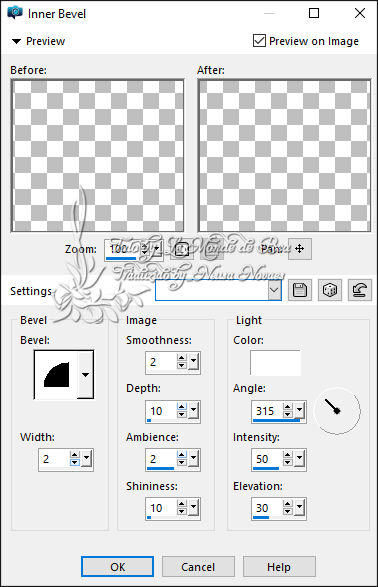Click the Save Preset floppy disk icon
The height and width of the screenshot is (587, 378).
(300, 290)
